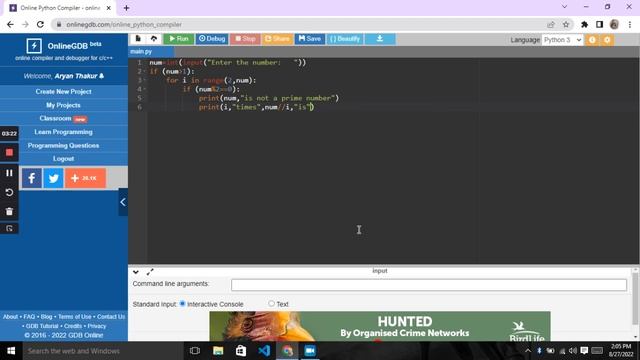Click the browser back arrow

point(10,24)
